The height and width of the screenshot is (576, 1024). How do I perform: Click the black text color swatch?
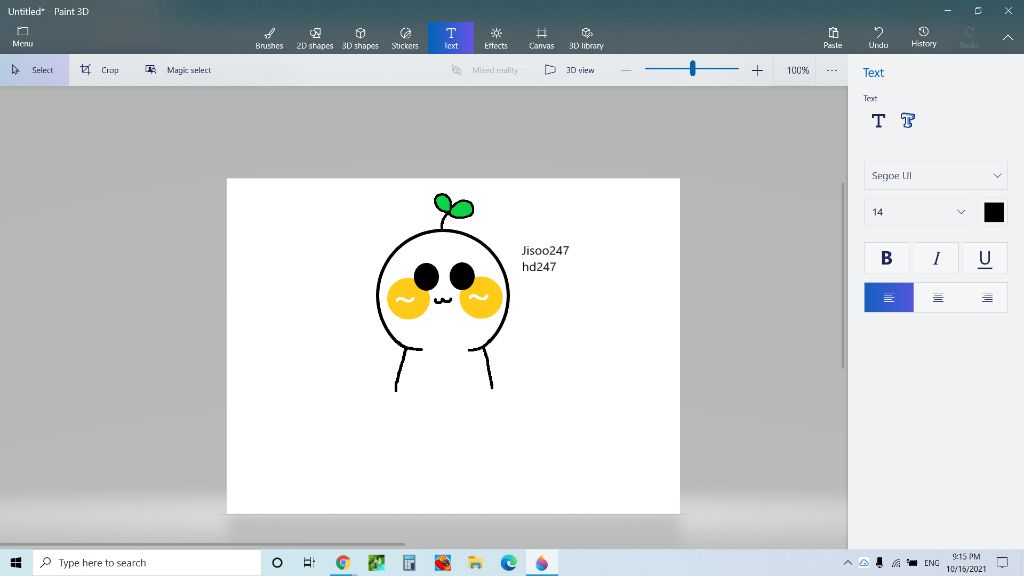pyautogui.click(x=994, y=212)
